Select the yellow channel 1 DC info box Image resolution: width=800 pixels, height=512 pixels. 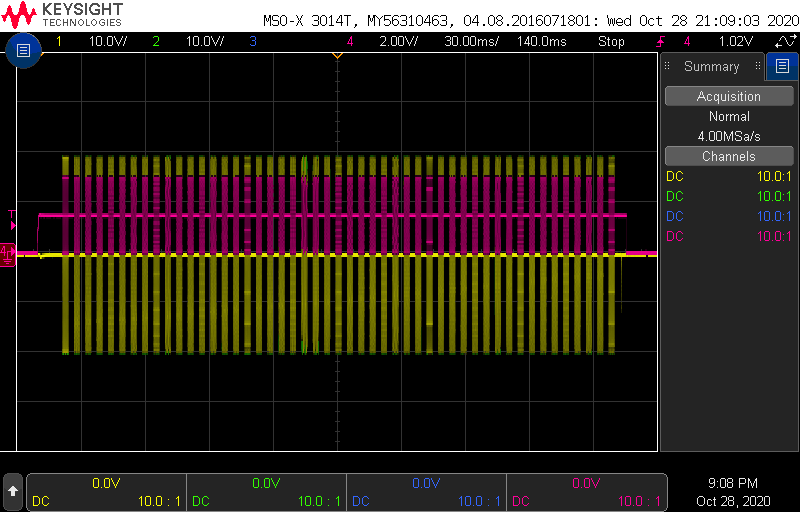point(107,492)
